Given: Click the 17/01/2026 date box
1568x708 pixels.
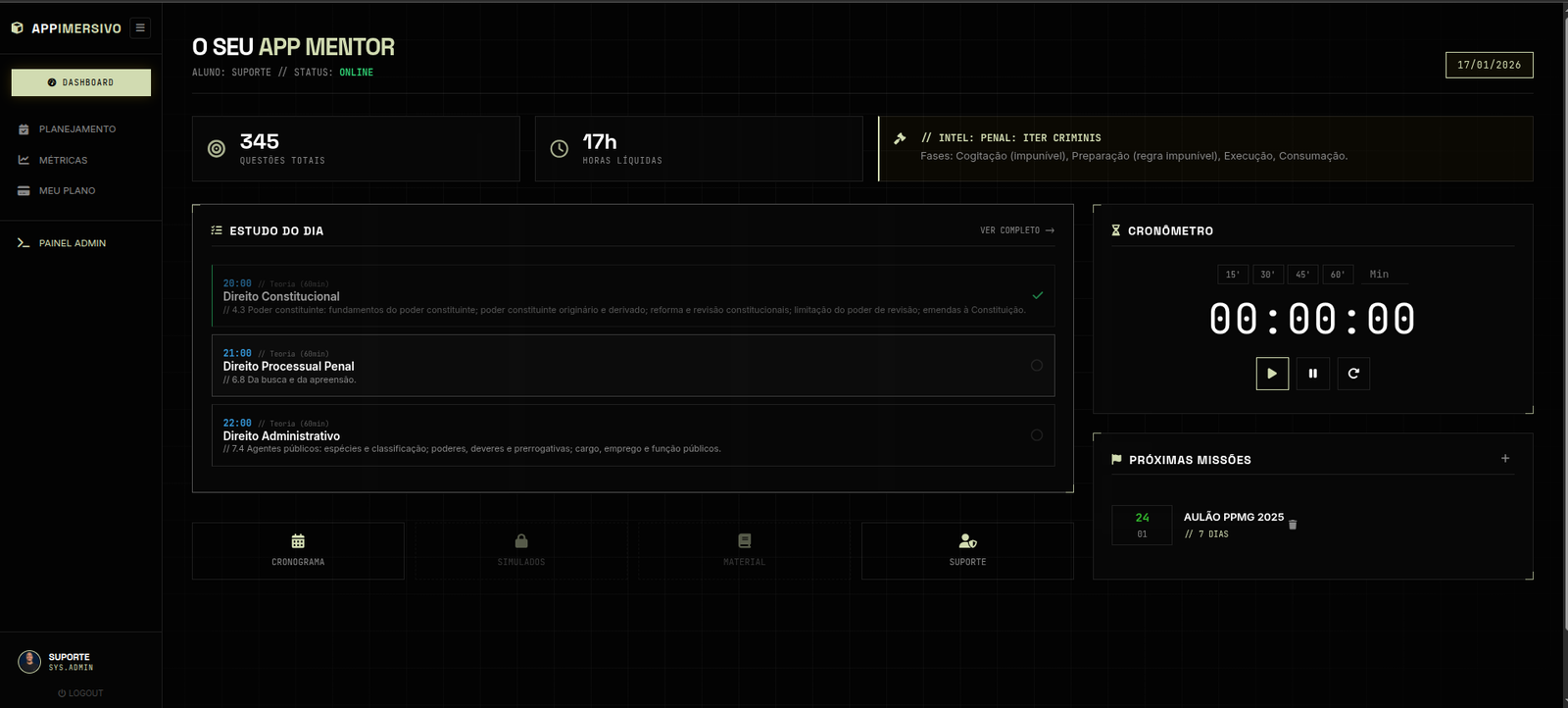Looking at the screenshot, I should coord(1489,65).
